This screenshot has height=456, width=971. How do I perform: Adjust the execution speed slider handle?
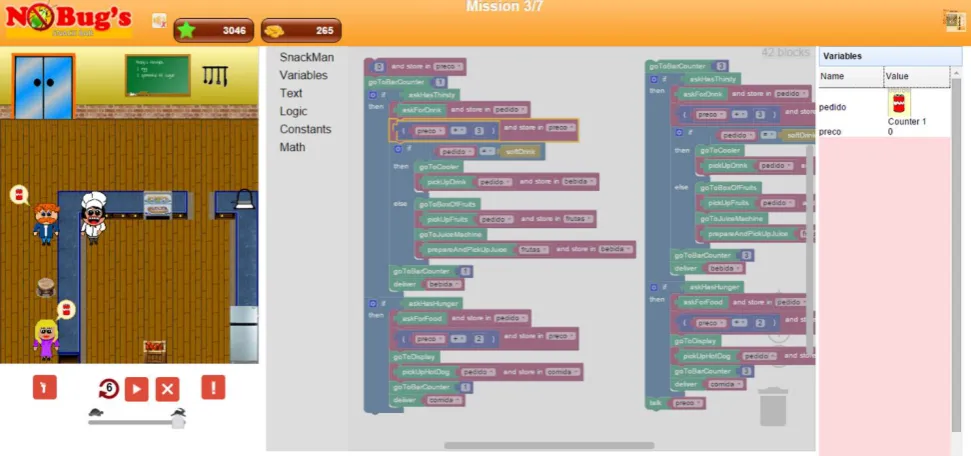[178, 421]
